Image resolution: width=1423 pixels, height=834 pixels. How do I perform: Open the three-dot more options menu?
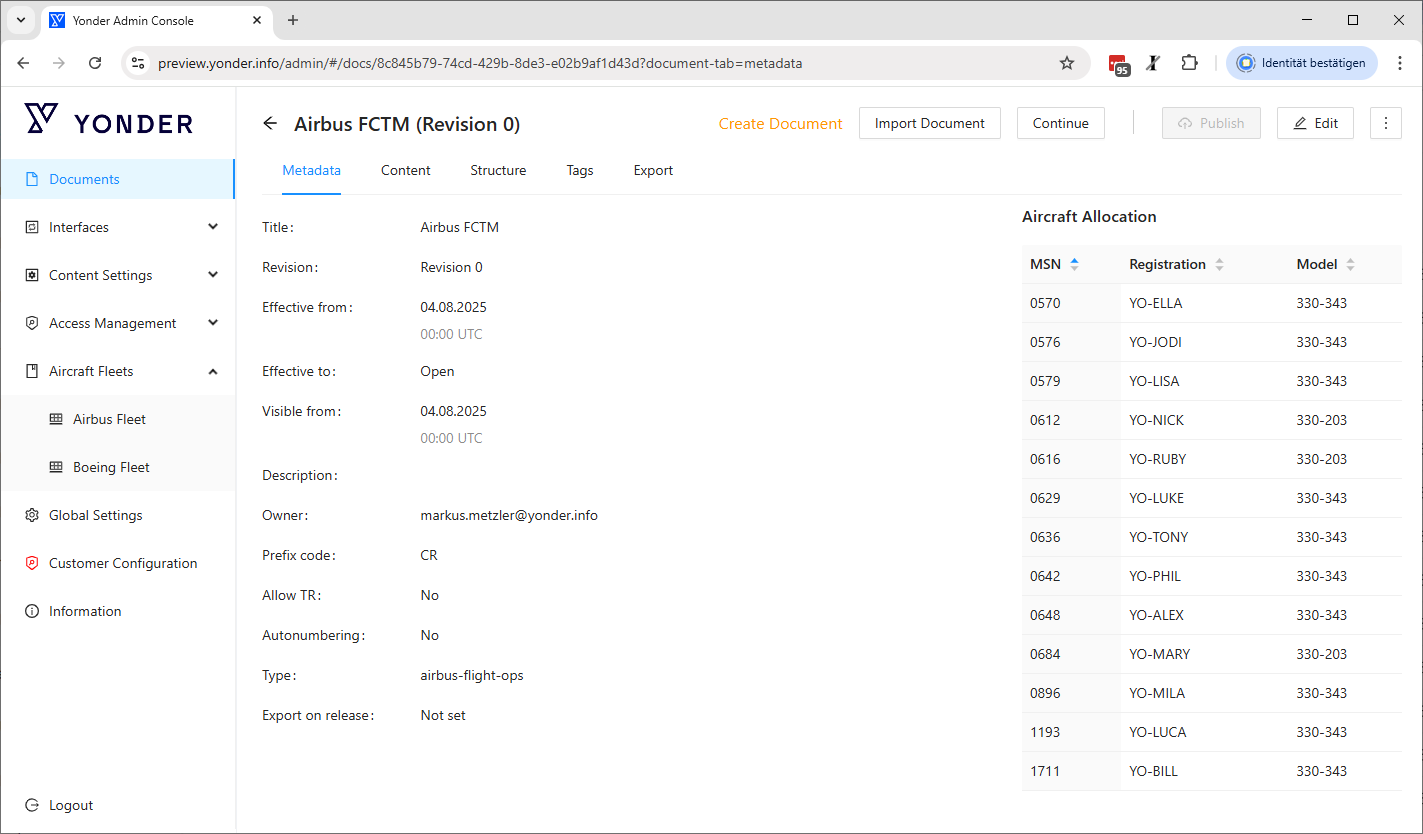pyautogui.click(x=1385, y=123)
